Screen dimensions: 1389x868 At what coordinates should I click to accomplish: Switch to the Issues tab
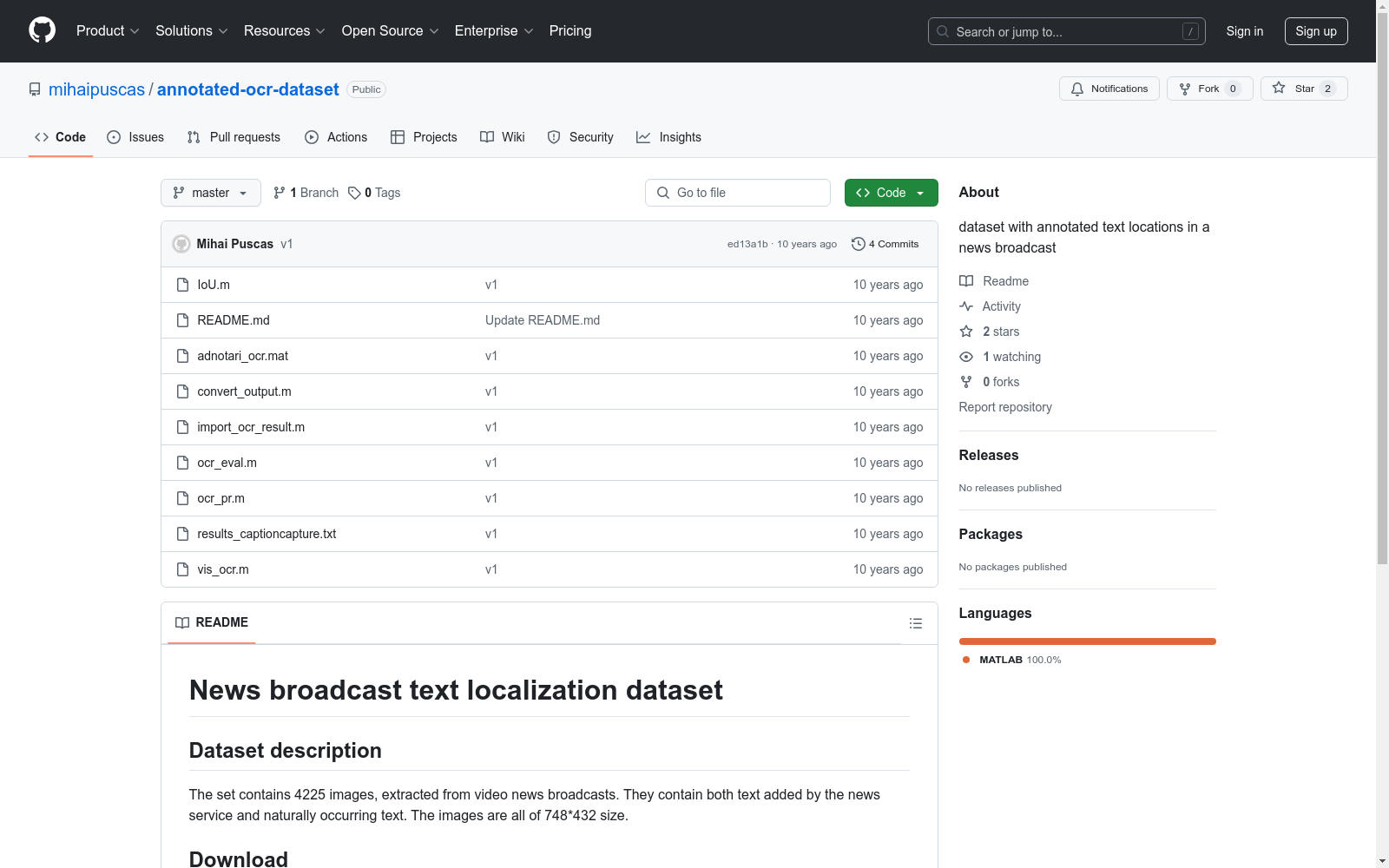pos(135,137)
